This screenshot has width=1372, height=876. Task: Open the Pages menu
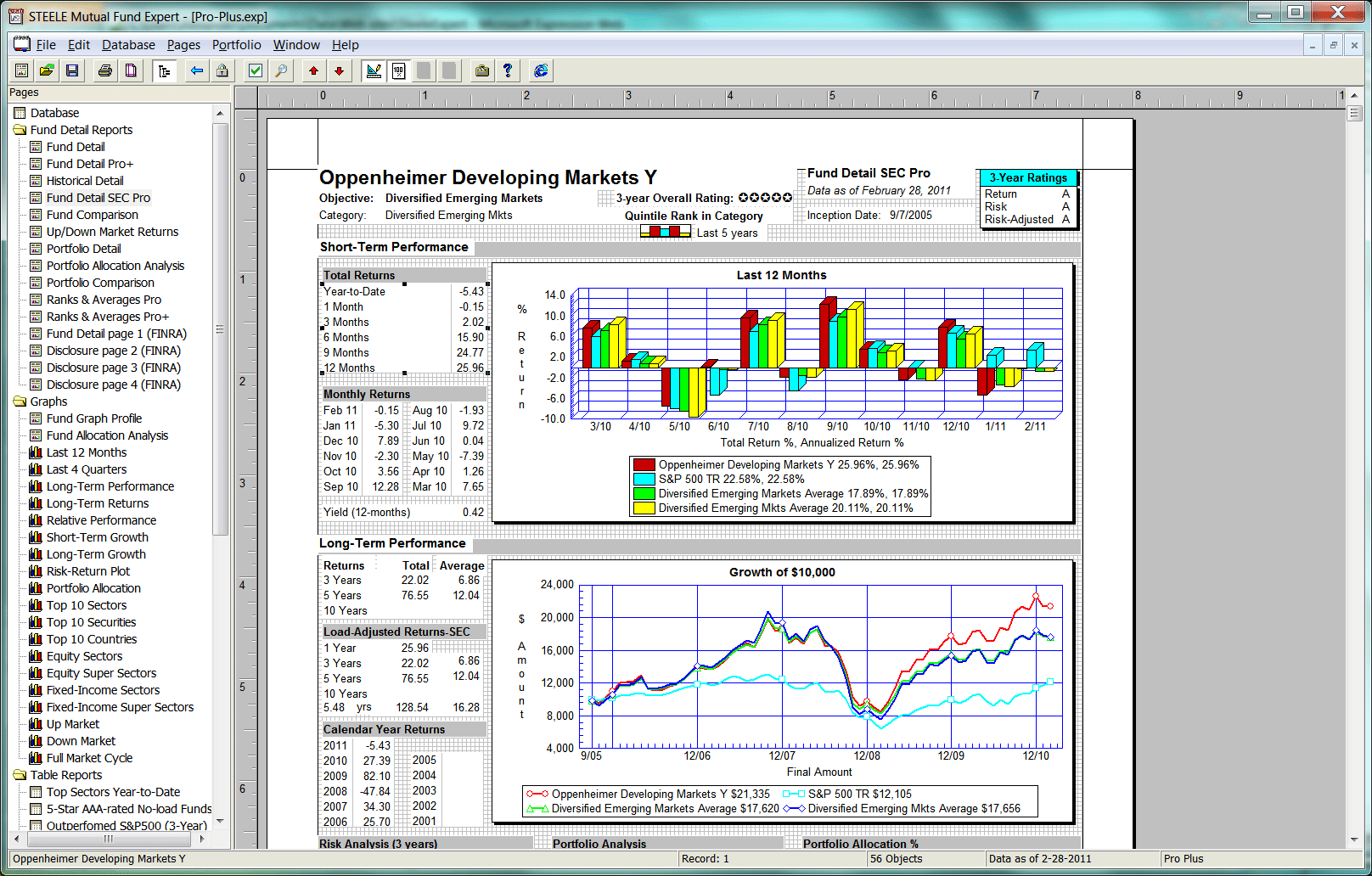click(183, 45)
